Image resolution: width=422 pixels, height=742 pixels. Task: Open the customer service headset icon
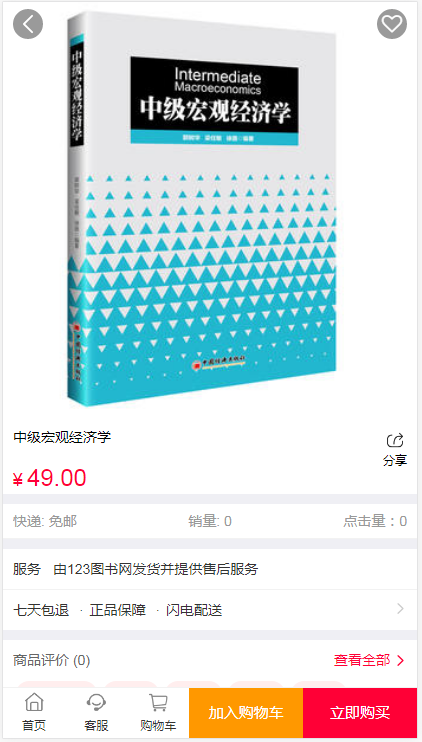(x=97, y=702)
